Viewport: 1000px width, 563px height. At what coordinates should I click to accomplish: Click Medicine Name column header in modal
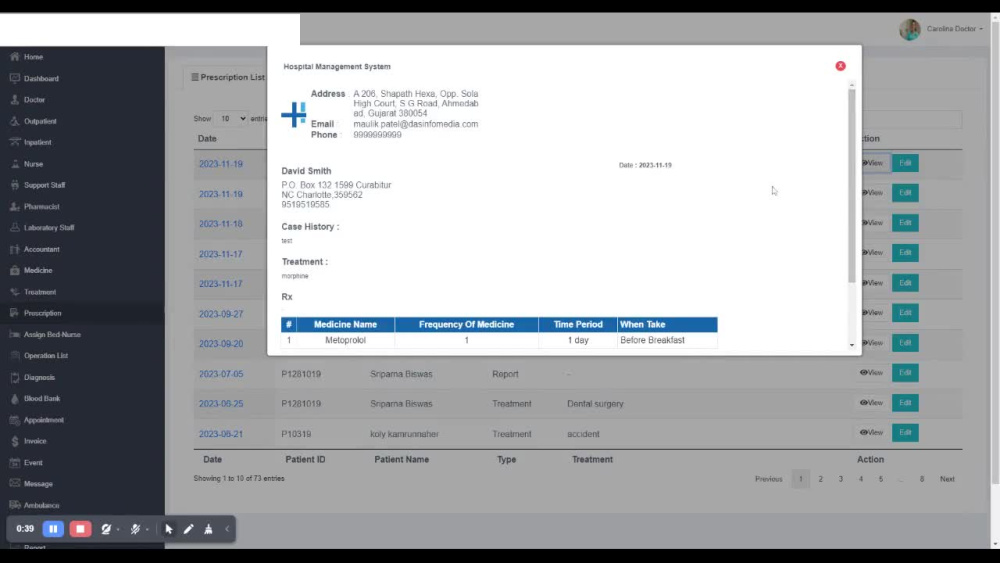point(345,325)
